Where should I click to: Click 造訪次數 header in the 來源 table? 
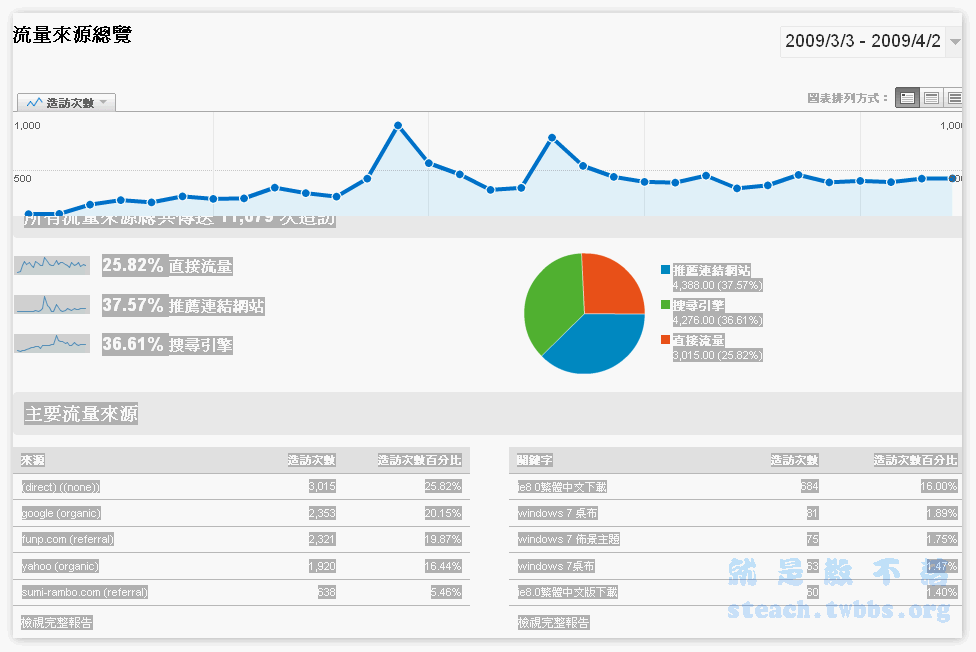click(x=311, y=460)
